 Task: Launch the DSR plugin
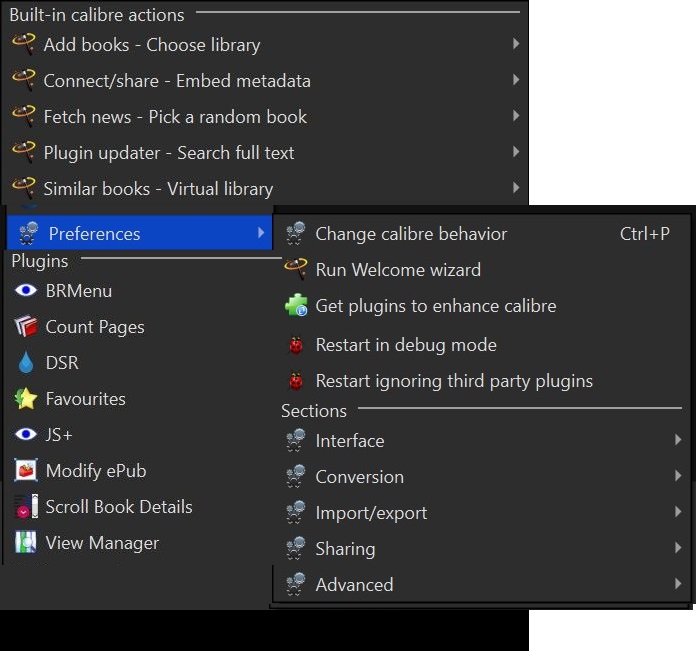(138, 362)
